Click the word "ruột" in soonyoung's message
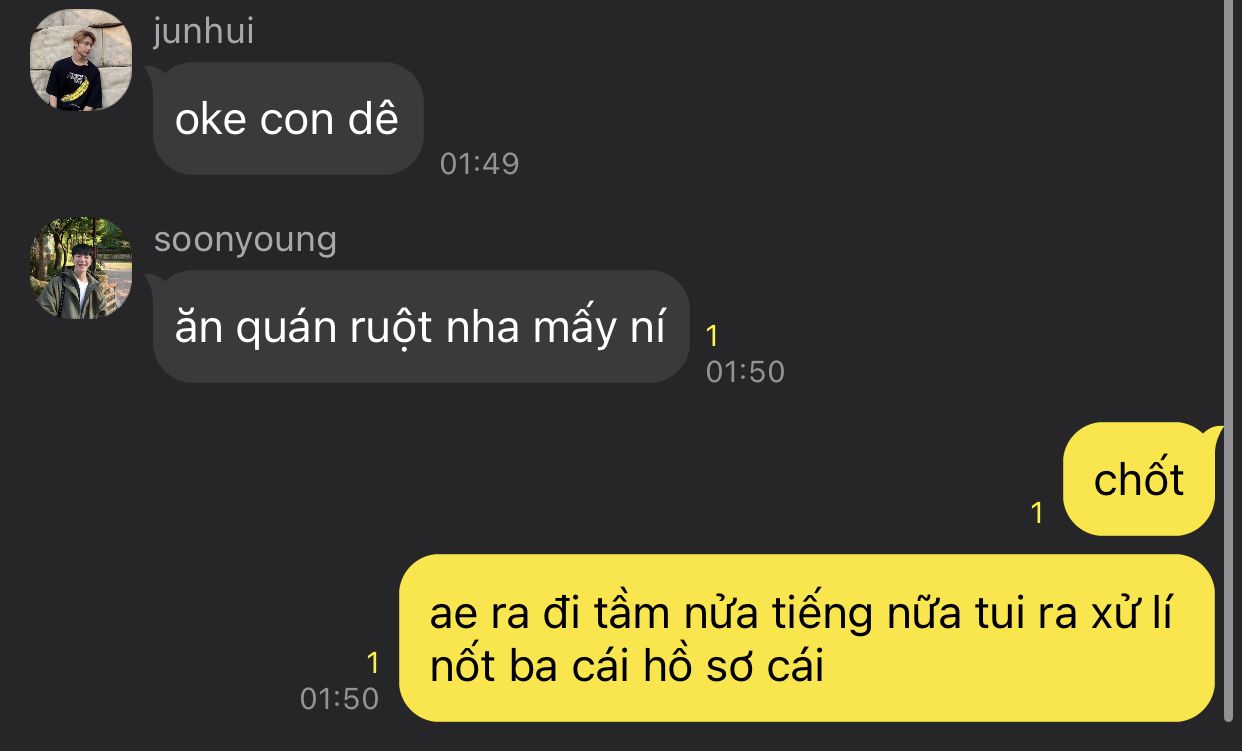The height and width of the screenshot is (751, 1242). coord(376,328)
